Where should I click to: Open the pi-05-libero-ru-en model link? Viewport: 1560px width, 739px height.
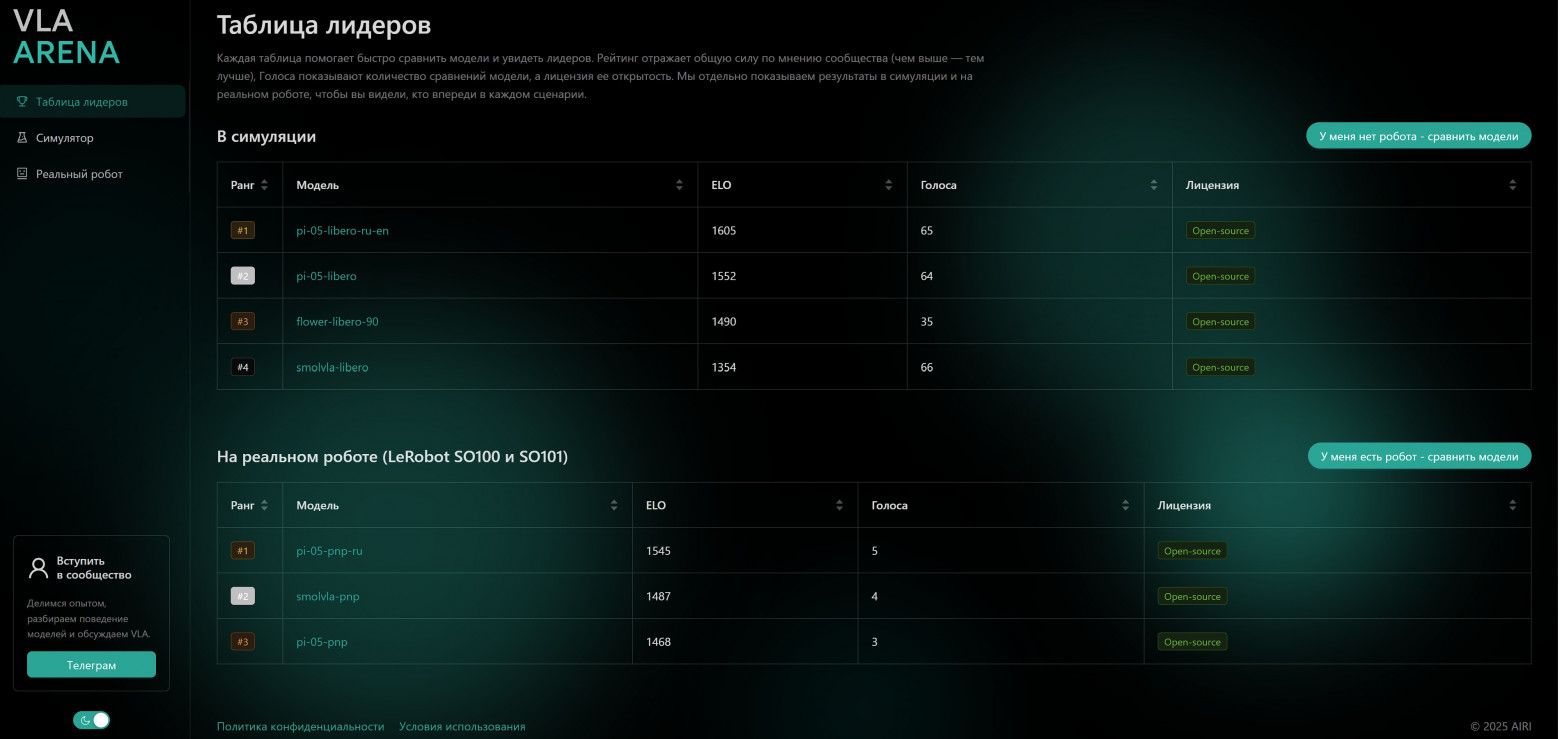pyautogui.click(x=342, y=231)
